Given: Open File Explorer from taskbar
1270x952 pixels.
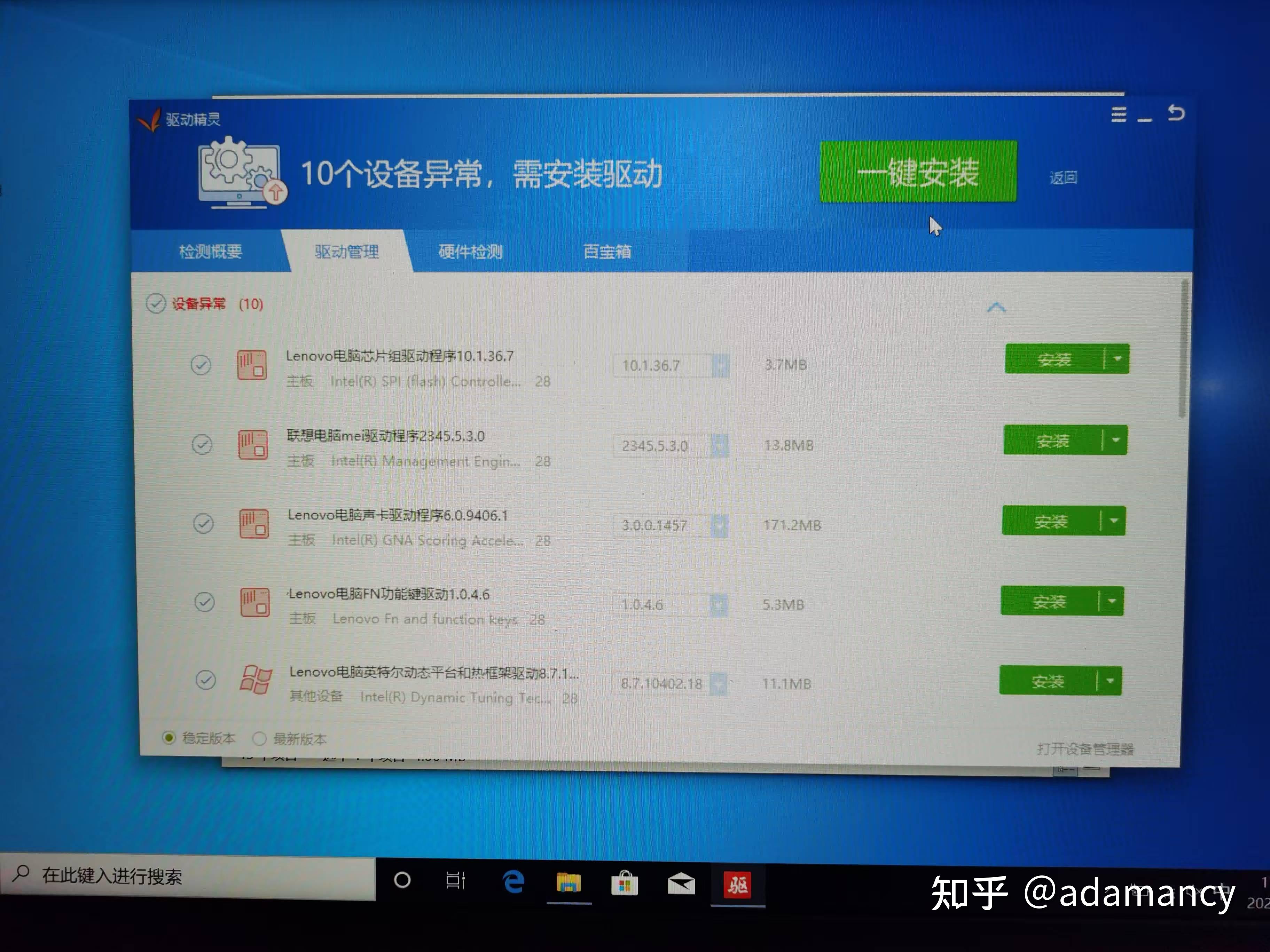Looking at the screenshot, I should 569,882.
